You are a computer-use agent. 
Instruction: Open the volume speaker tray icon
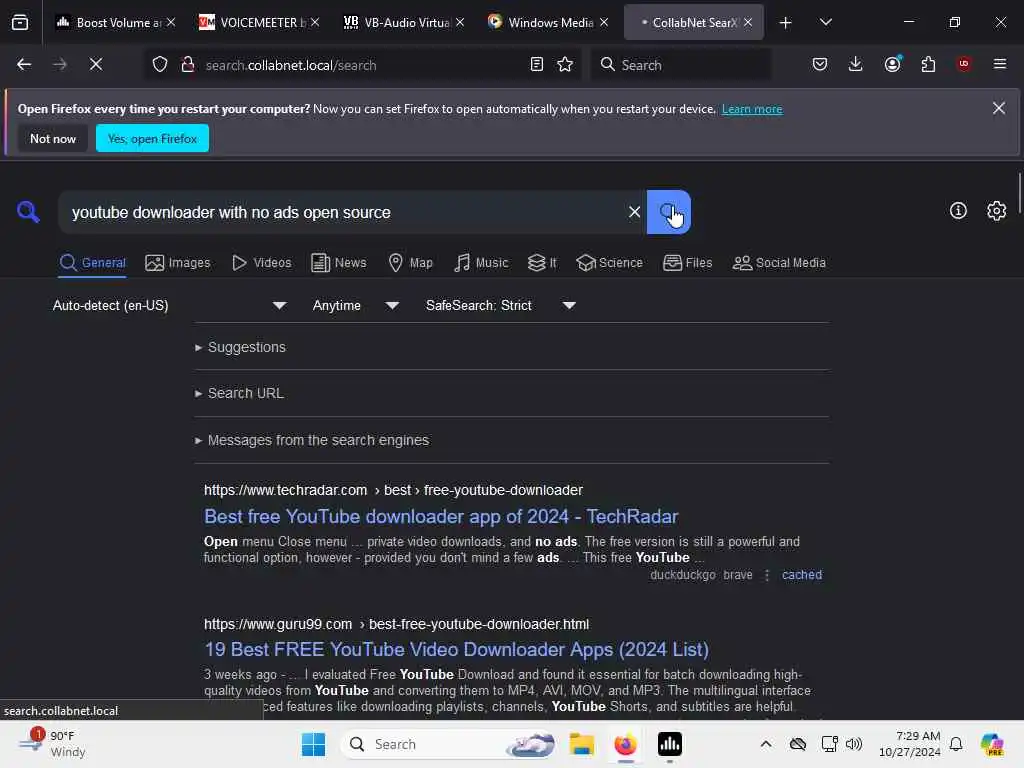(854, 744)
